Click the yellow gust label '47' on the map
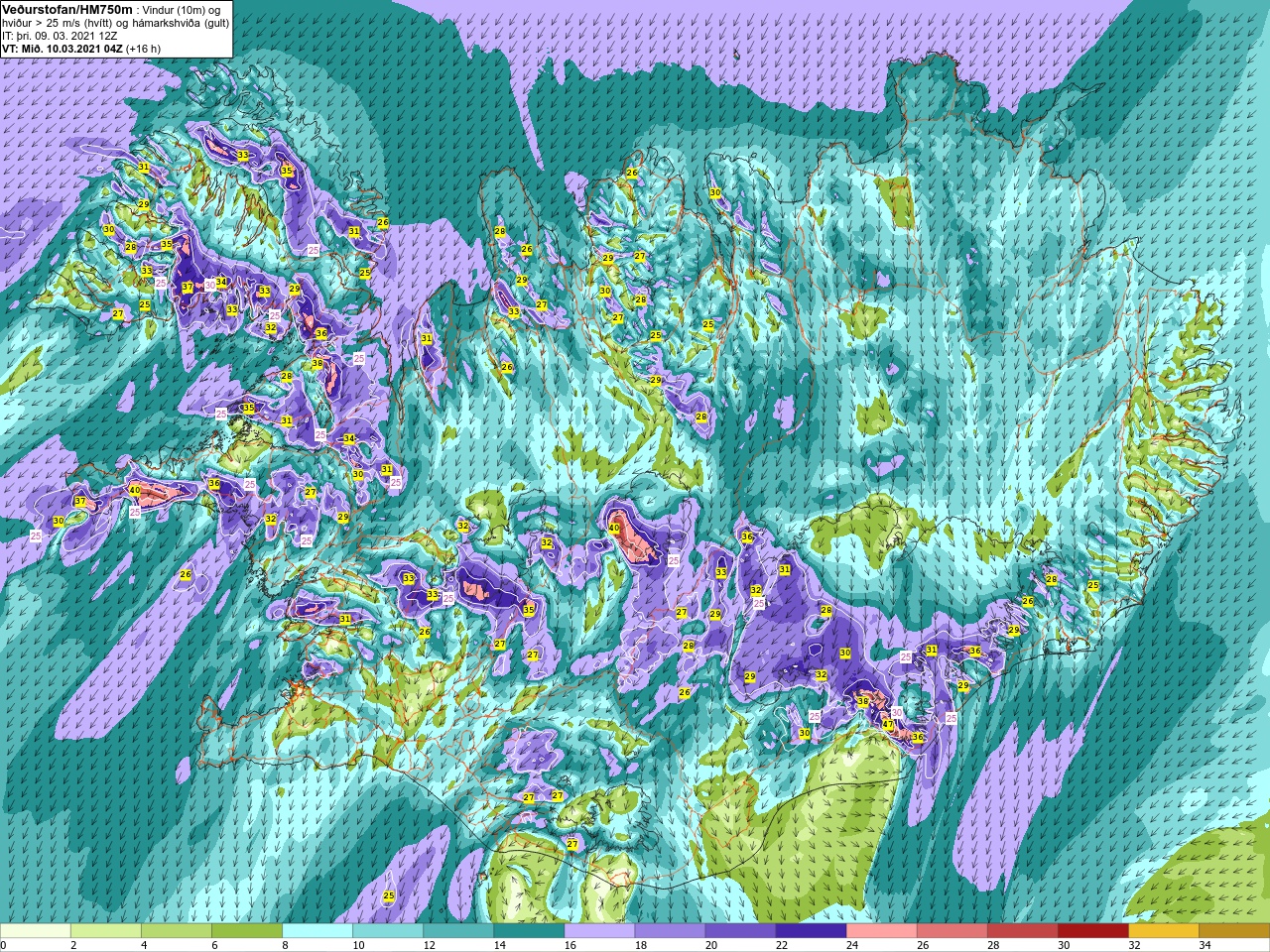 888,725
